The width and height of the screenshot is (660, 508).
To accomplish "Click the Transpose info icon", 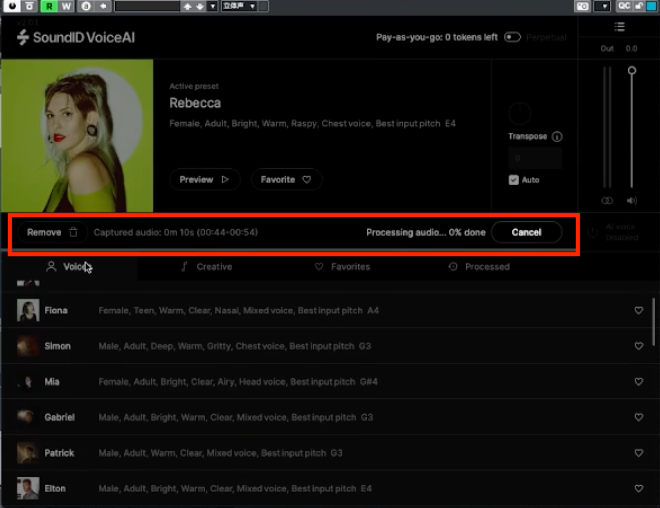I will pos(557,137).
